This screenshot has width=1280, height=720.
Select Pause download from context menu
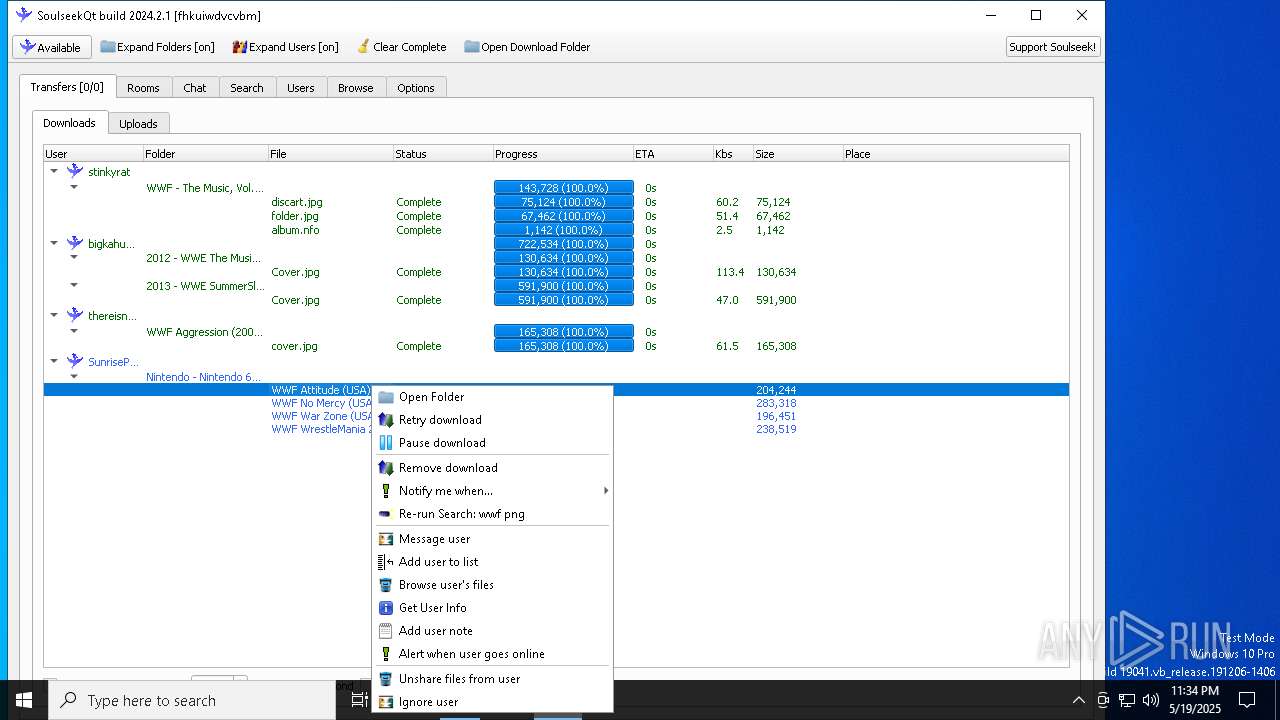pyautogui.click(x=492, y=443)
